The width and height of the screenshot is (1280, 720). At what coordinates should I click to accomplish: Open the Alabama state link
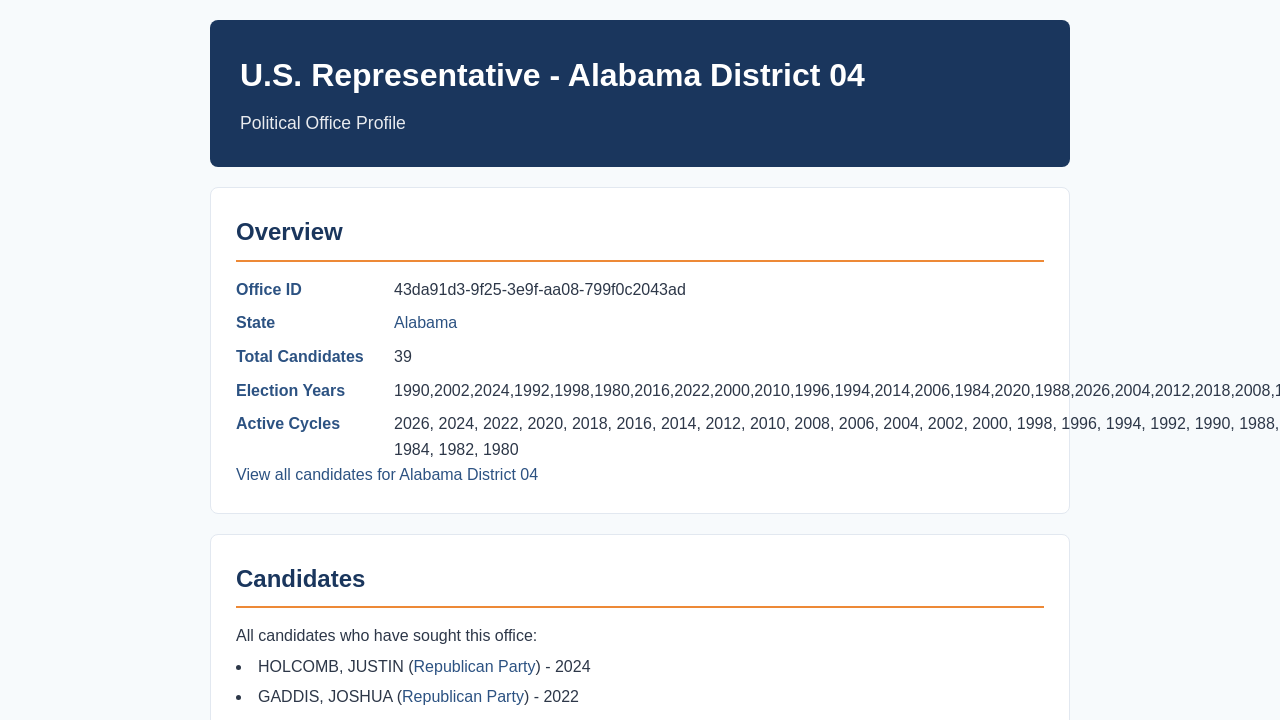click(425, 323)
